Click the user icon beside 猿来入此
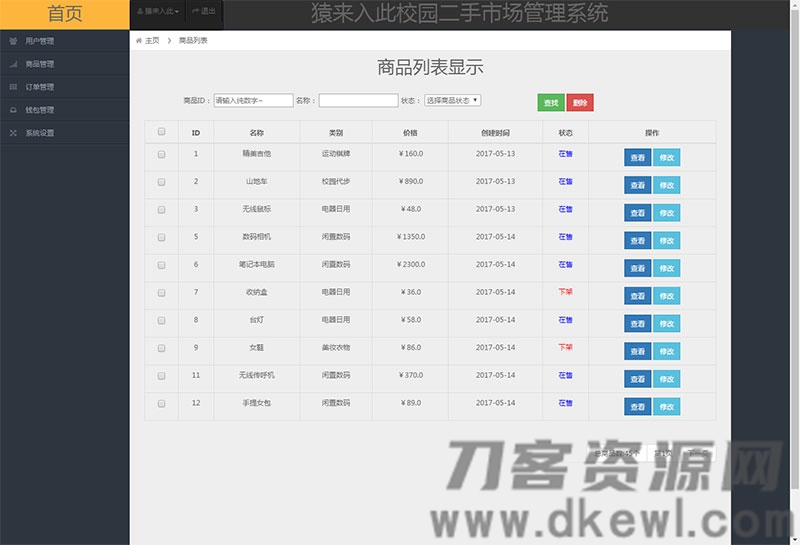The image size is (800, 545). click(x=140, y=11)
